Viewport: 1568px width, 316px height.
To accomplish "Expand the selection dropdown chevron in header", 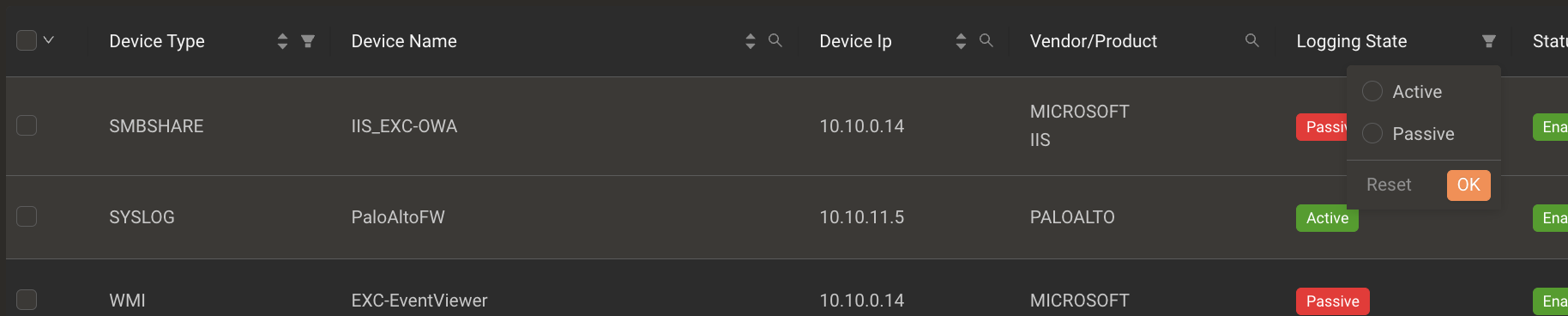I will tap(49, 40).
